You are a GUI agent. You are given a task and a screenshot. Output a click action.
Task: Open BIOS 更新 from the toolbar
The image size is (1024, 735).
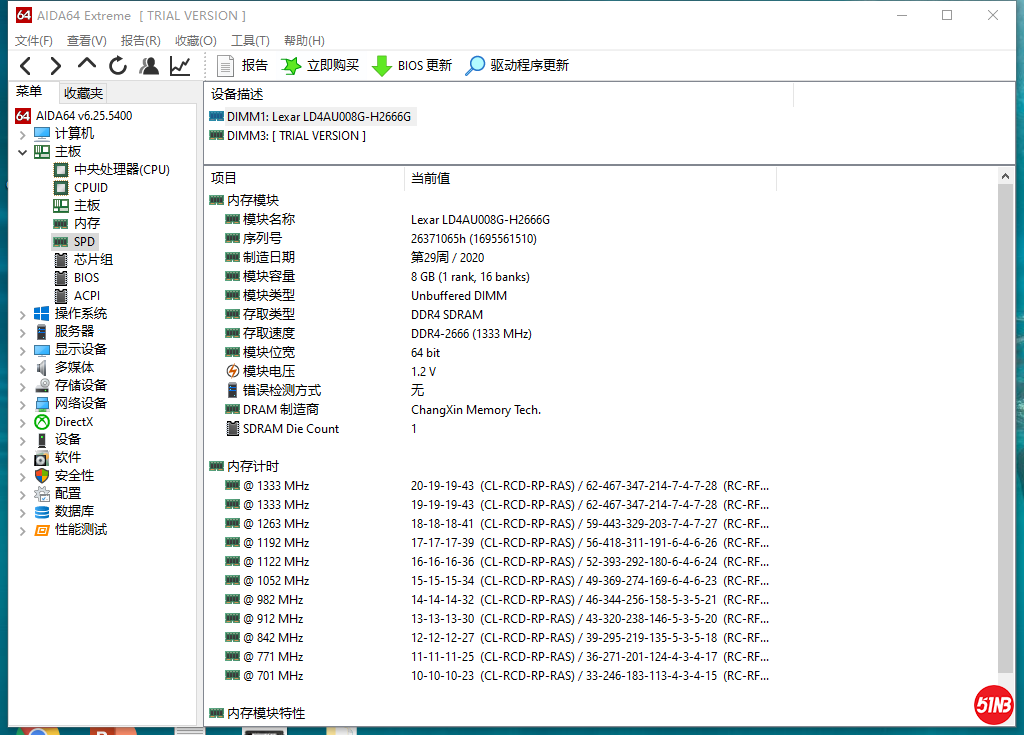412,66
